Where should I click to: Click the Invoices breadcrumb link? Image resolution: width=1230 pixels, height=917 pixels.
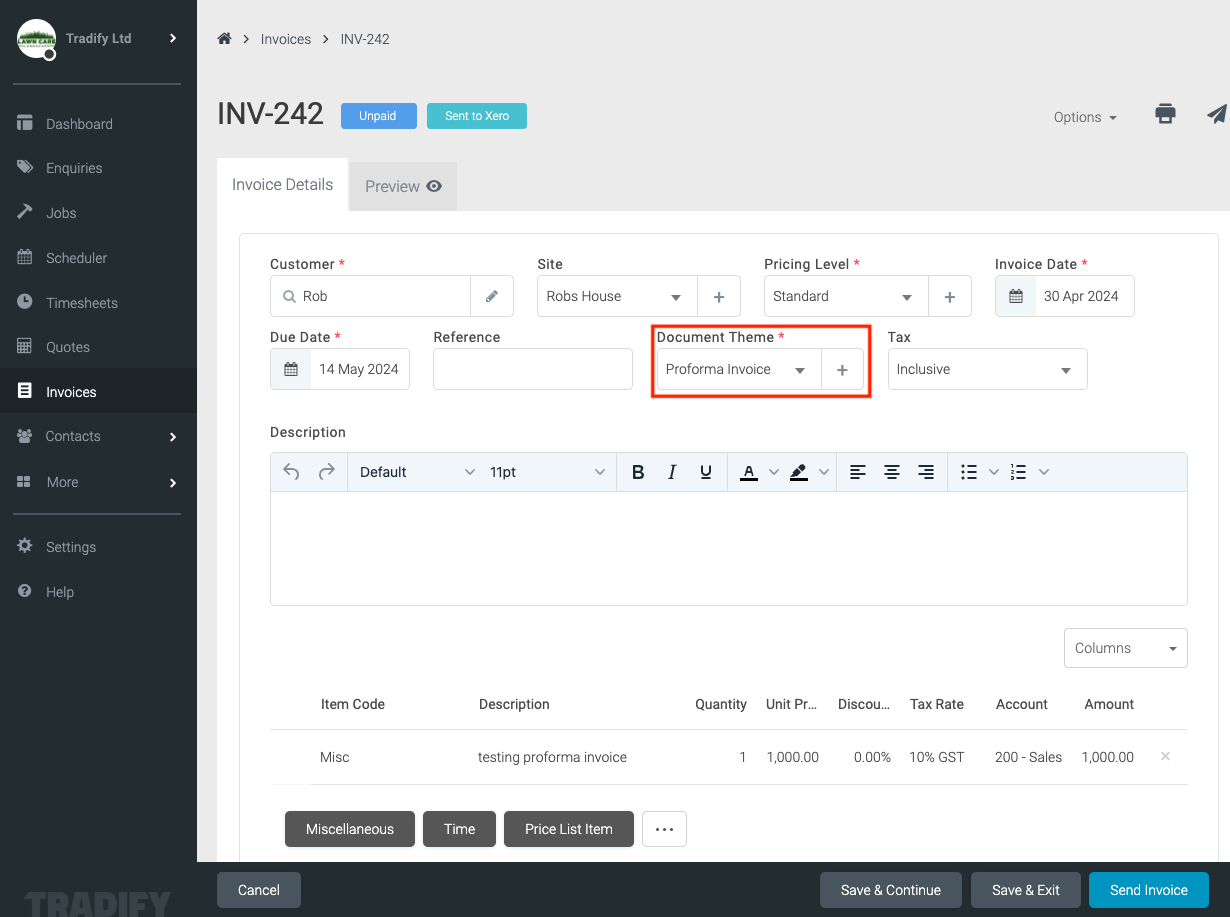[x=286, y=39]
